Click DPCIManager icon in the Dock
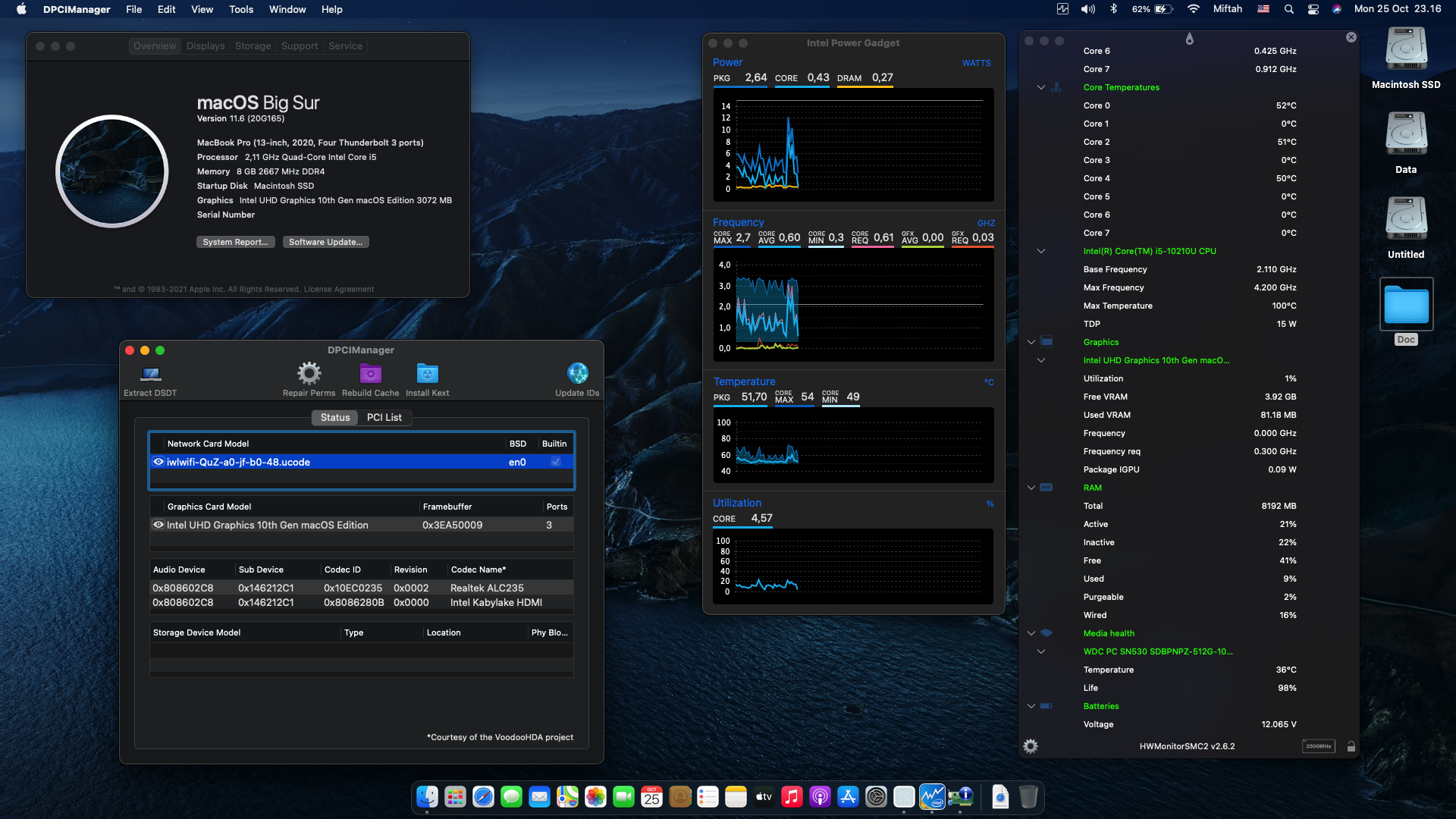This screenshot has height=819, width=1456. tap(960, 797)
